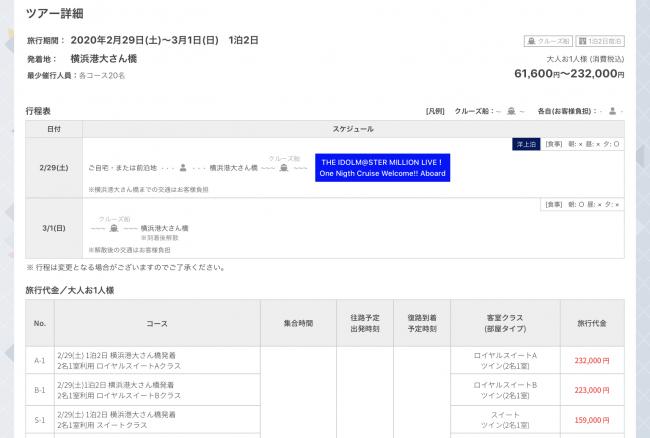The height and width of the screenshot is (438, 650).
Task: Click the room class ロイヤルスイートB ツイン(2名1室)
Action: (x=505, y=390)
